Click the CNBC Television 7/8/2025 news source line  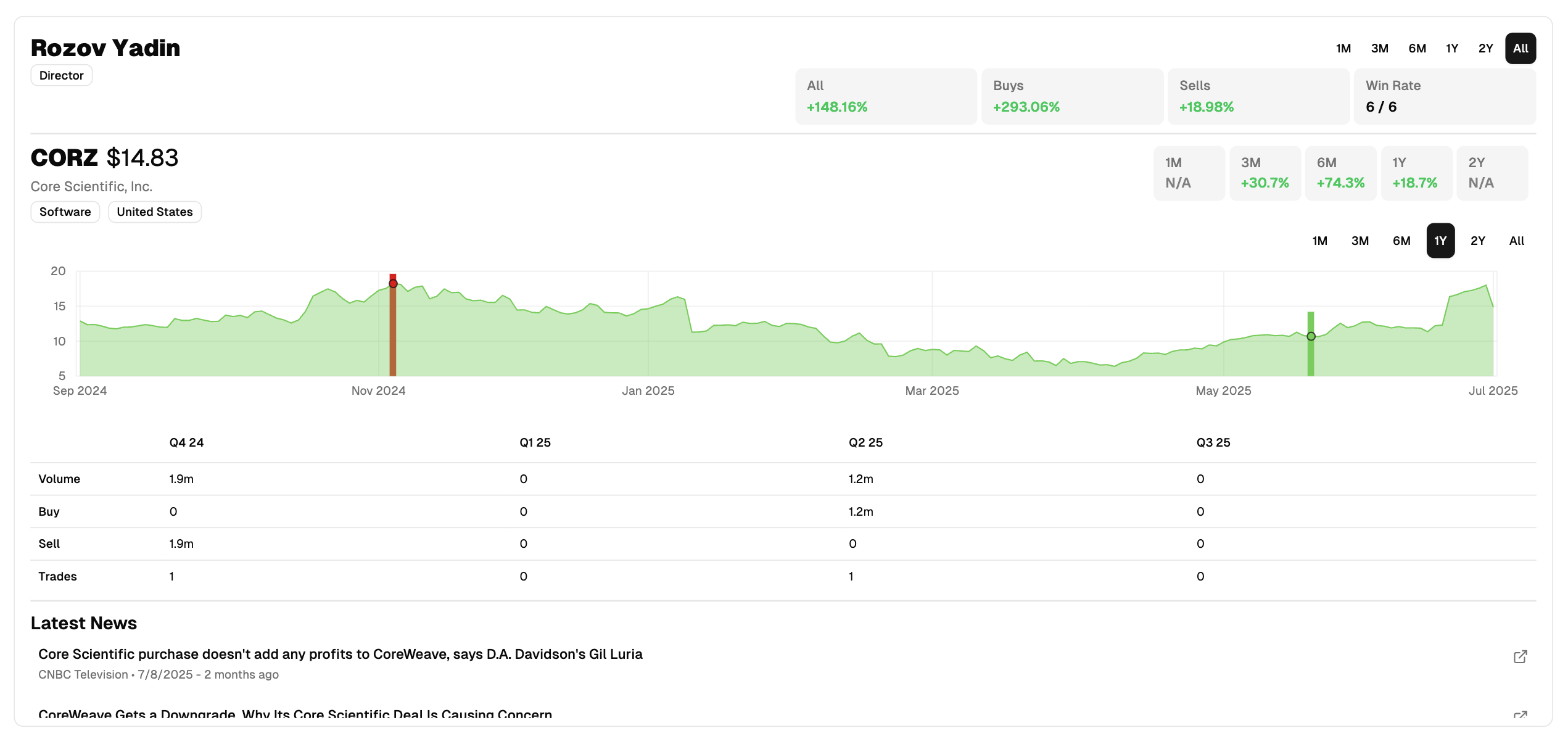pos(159,674)
